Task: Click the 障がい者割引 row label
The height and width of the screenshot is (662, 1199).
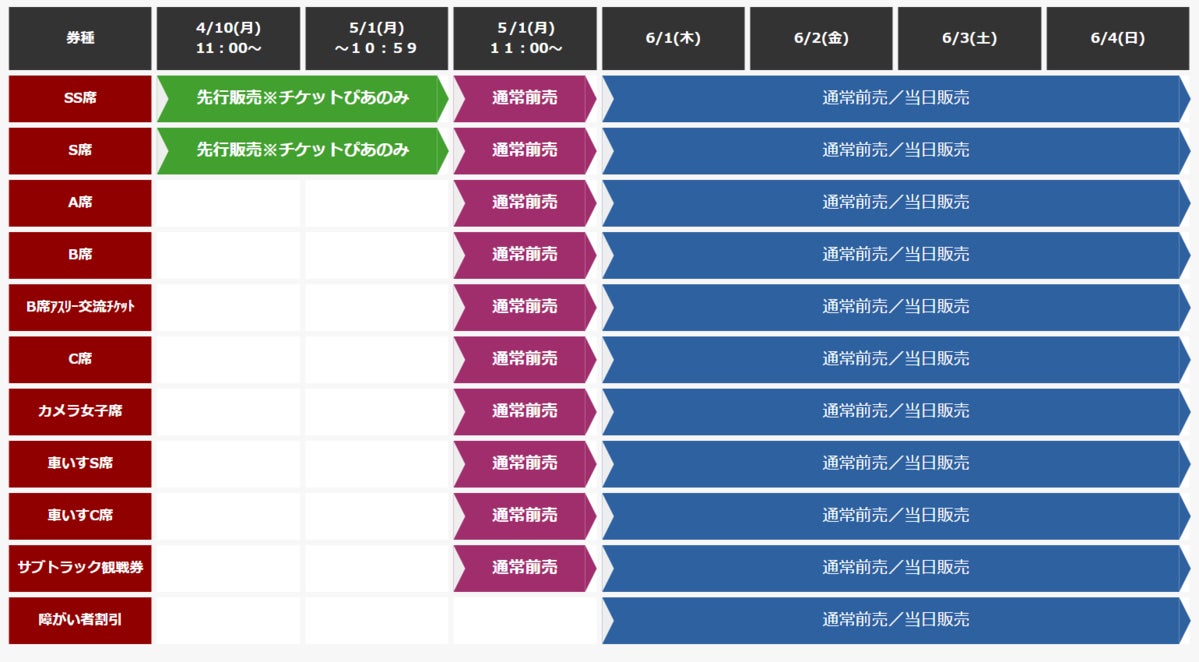Action: [x=80, y=620]
